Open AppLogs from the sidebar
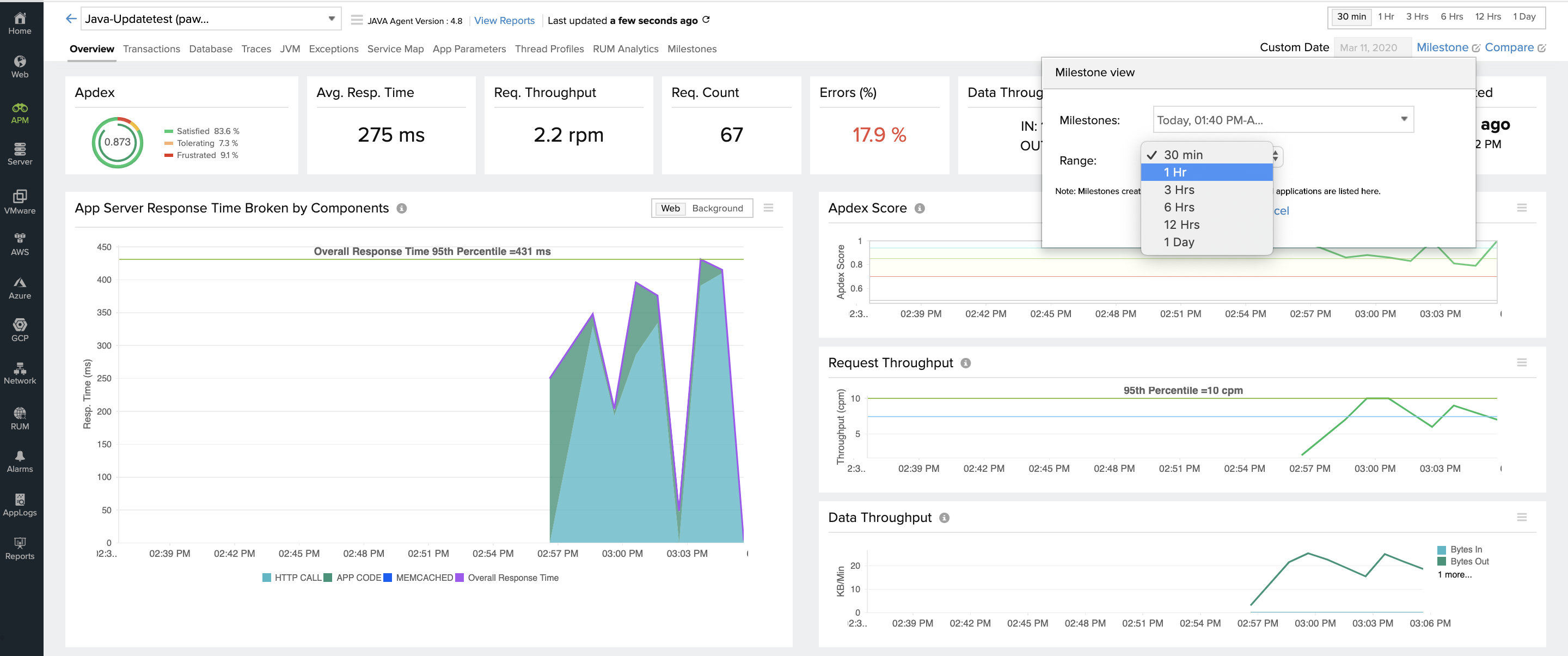 pos(20,505)
